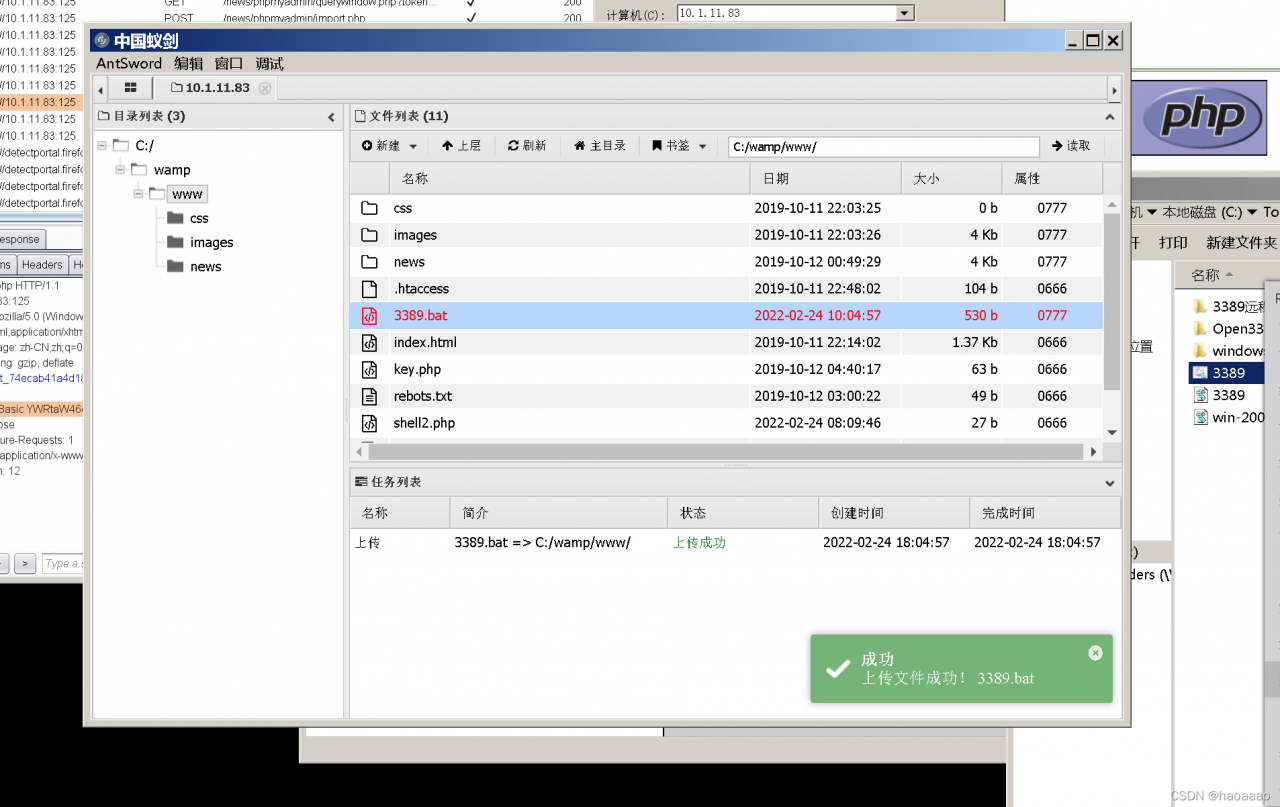Select the shell2.php file name
This screenshot has width=1280, height=807.
424,423
